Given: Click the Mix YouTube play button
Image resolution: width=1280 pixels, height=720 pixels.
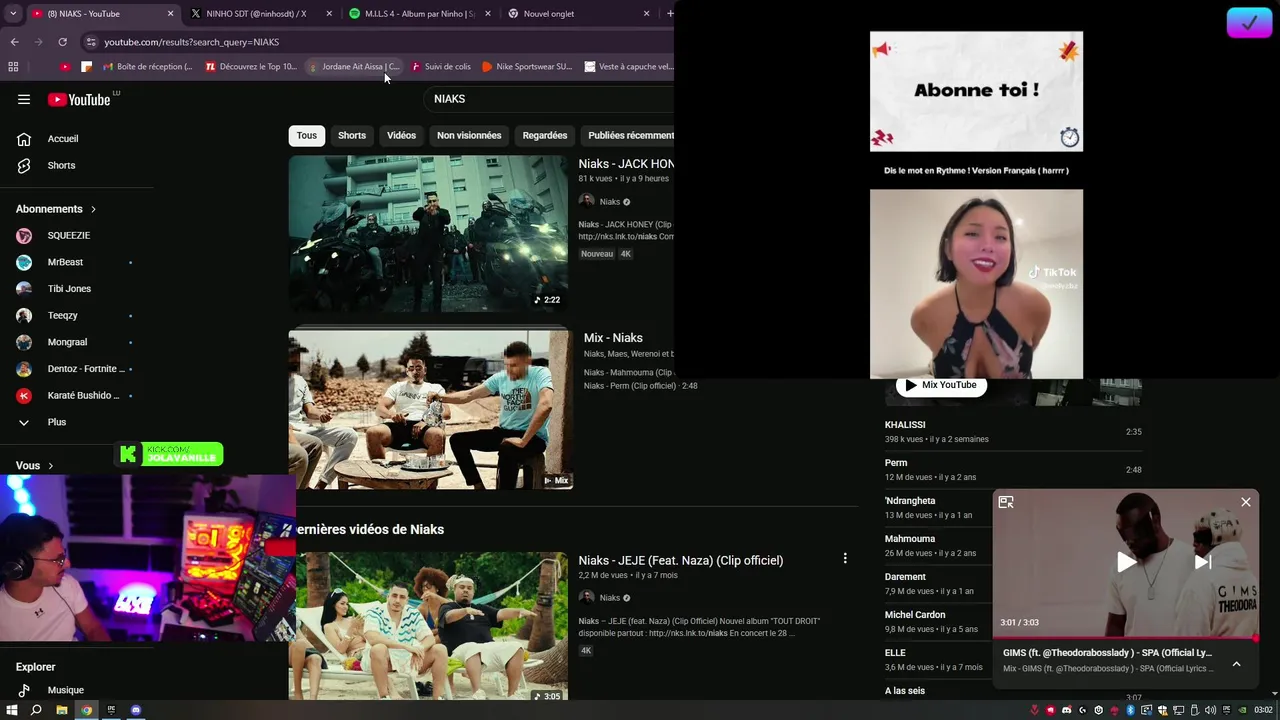Looking at the screenshot, I should [x=941, y=385].
